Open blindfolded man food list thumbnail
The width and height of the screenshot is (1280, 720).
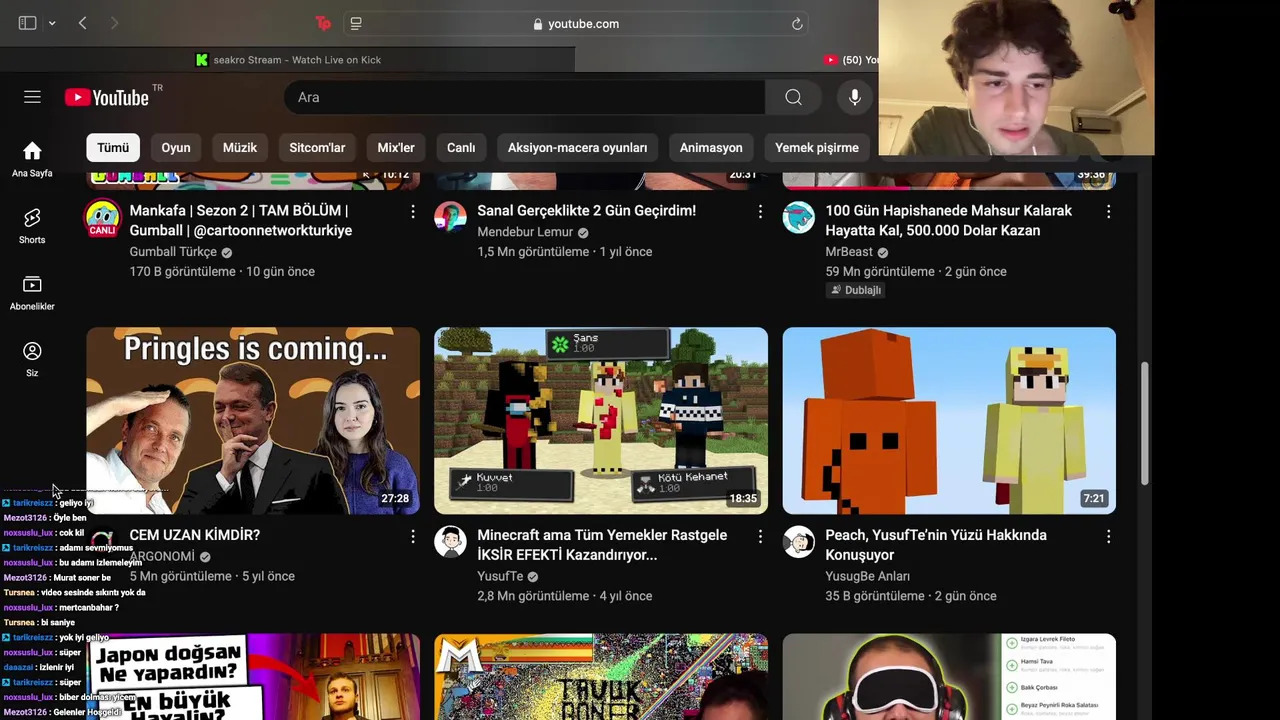(x=949, y=676)
